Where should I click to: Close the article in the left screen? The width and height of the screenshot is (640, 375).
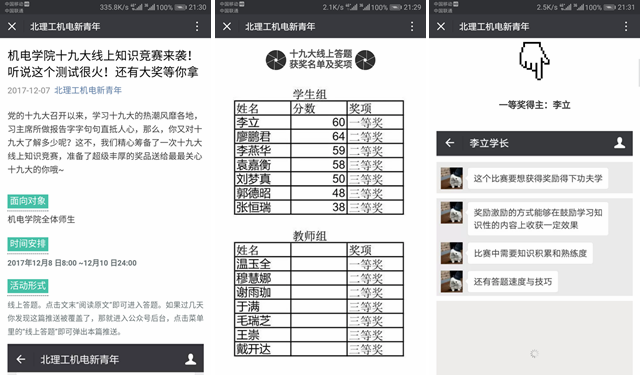tap(12, 27)
